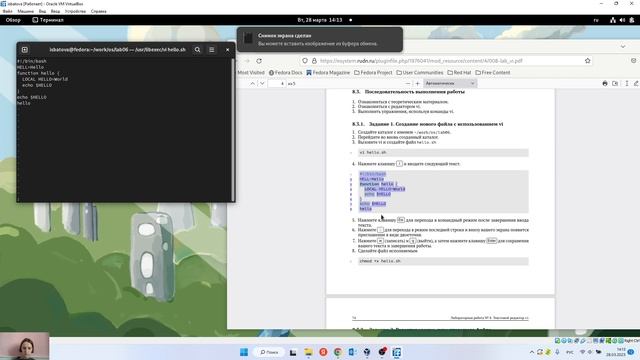The width and height of the screenshot is (640, 360).
Task: Open the Терминал app menu in top bar
Action: coord(48,20)
